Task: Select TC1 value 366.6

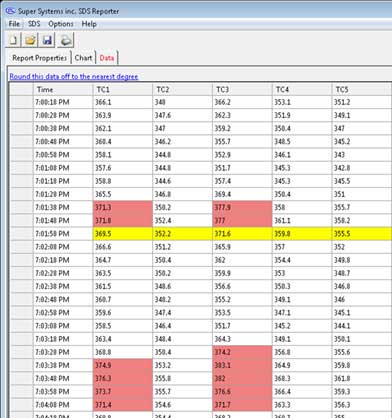Action: point(123,247)
